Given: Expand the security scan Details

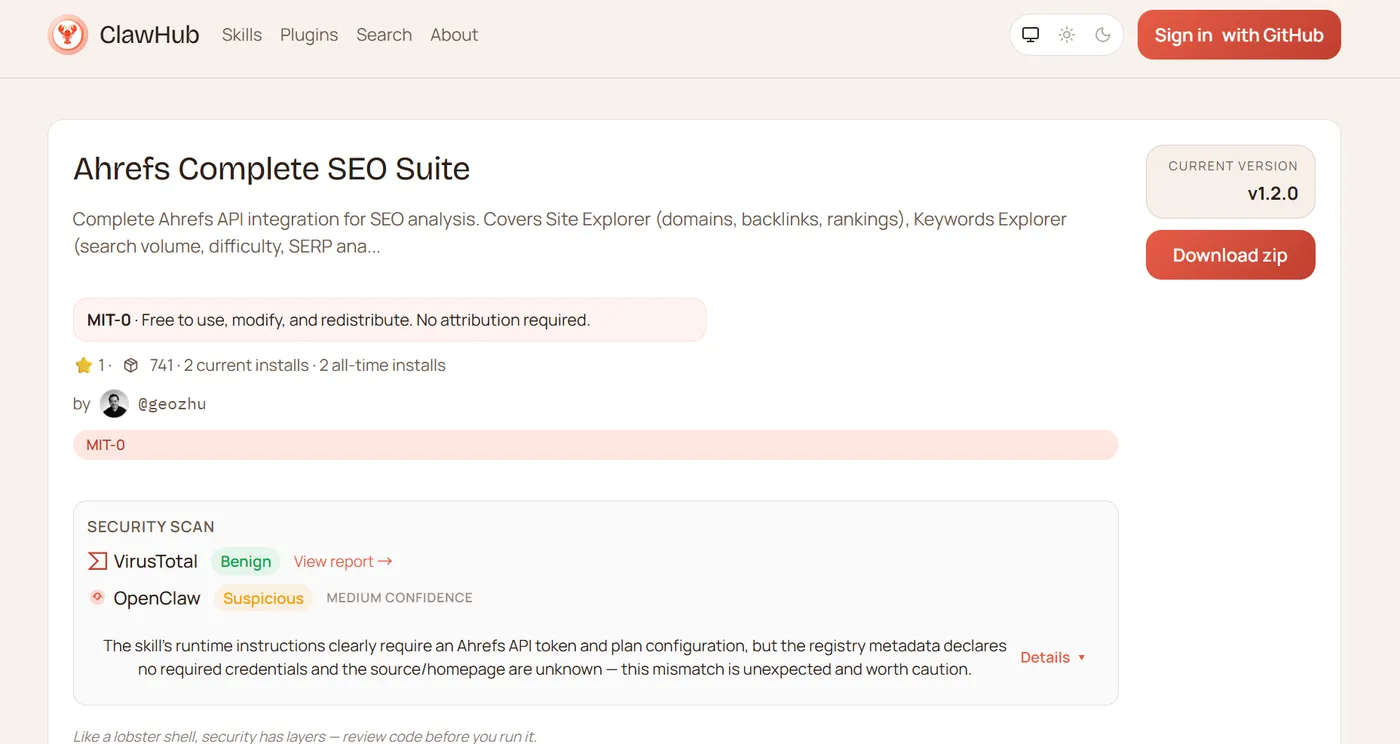Looking at the screenshot, I should [1052, 657].
